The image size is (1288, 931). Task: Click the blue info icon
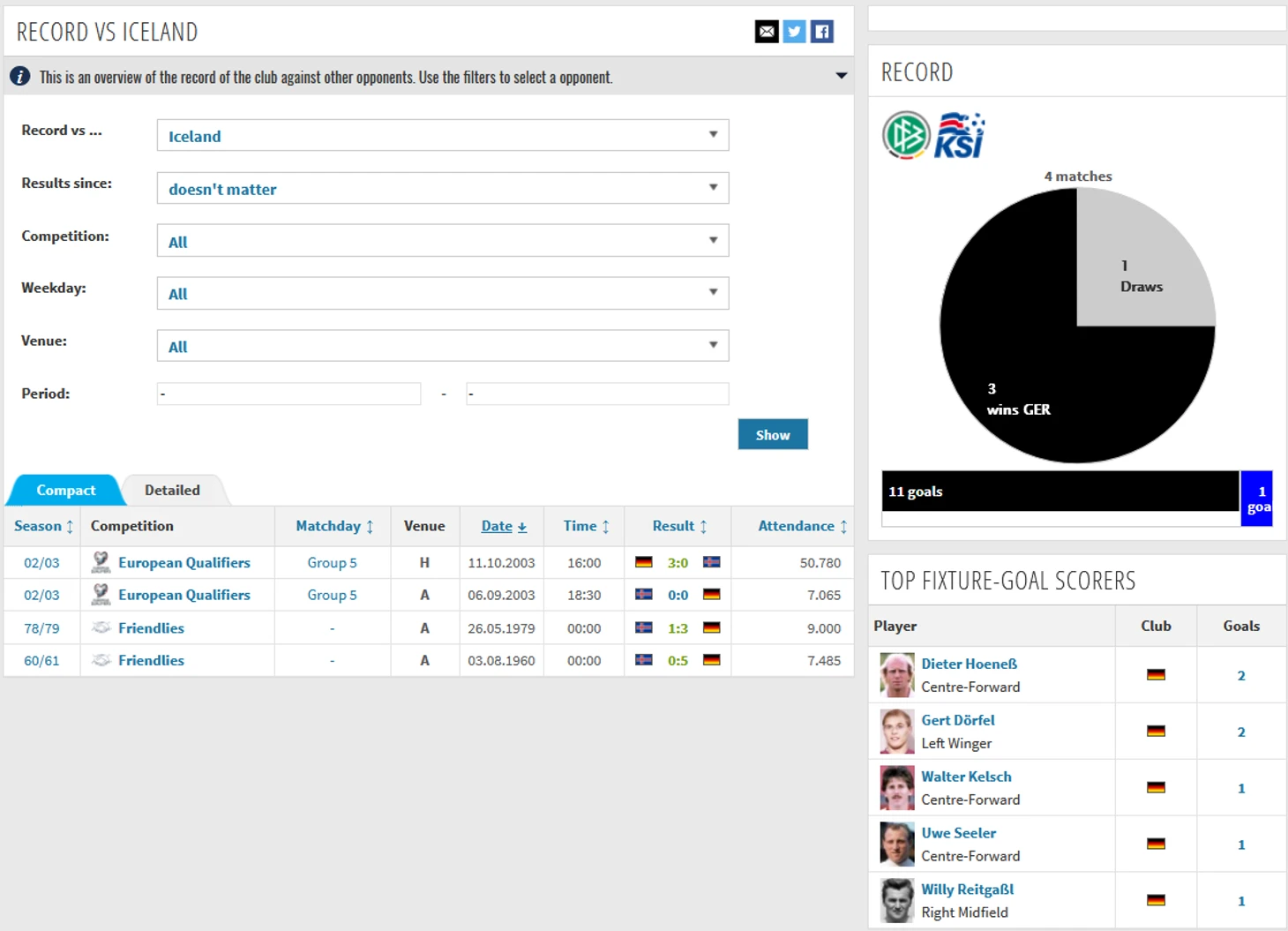coord(19,77)
